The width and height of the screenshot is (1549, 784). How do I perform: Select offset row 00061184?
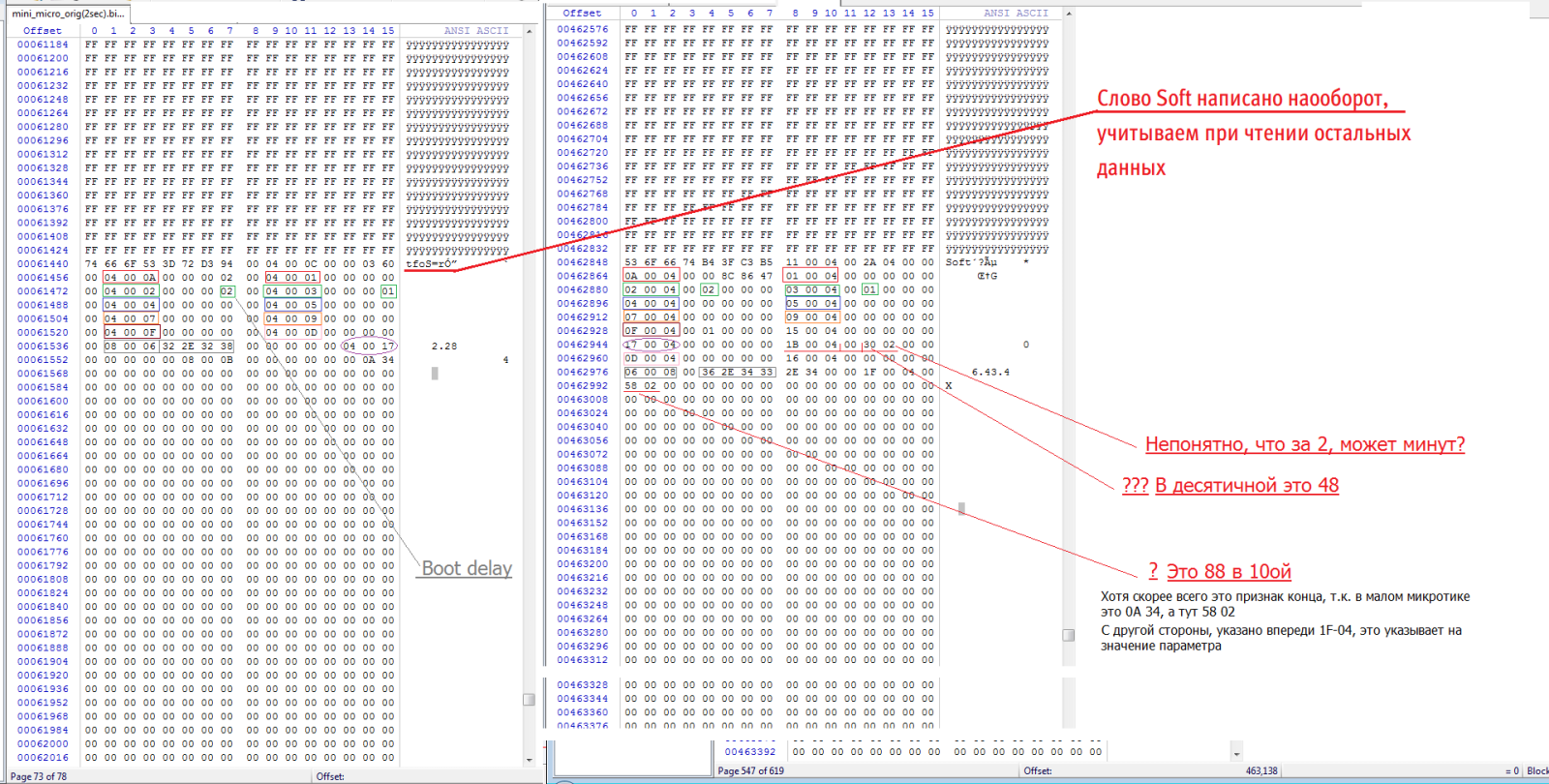[43, 45]
